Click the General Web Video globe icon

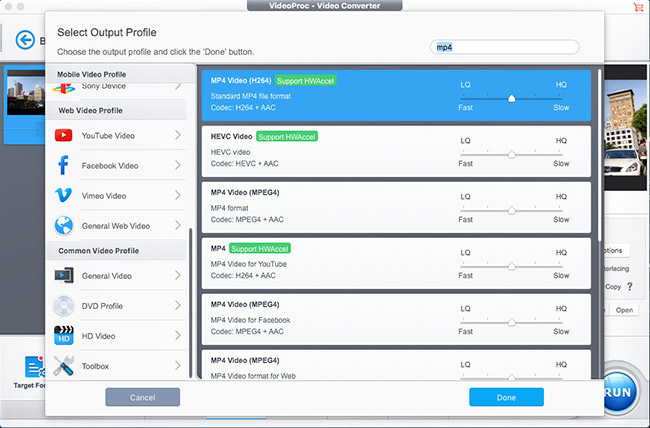click(63, 226)
